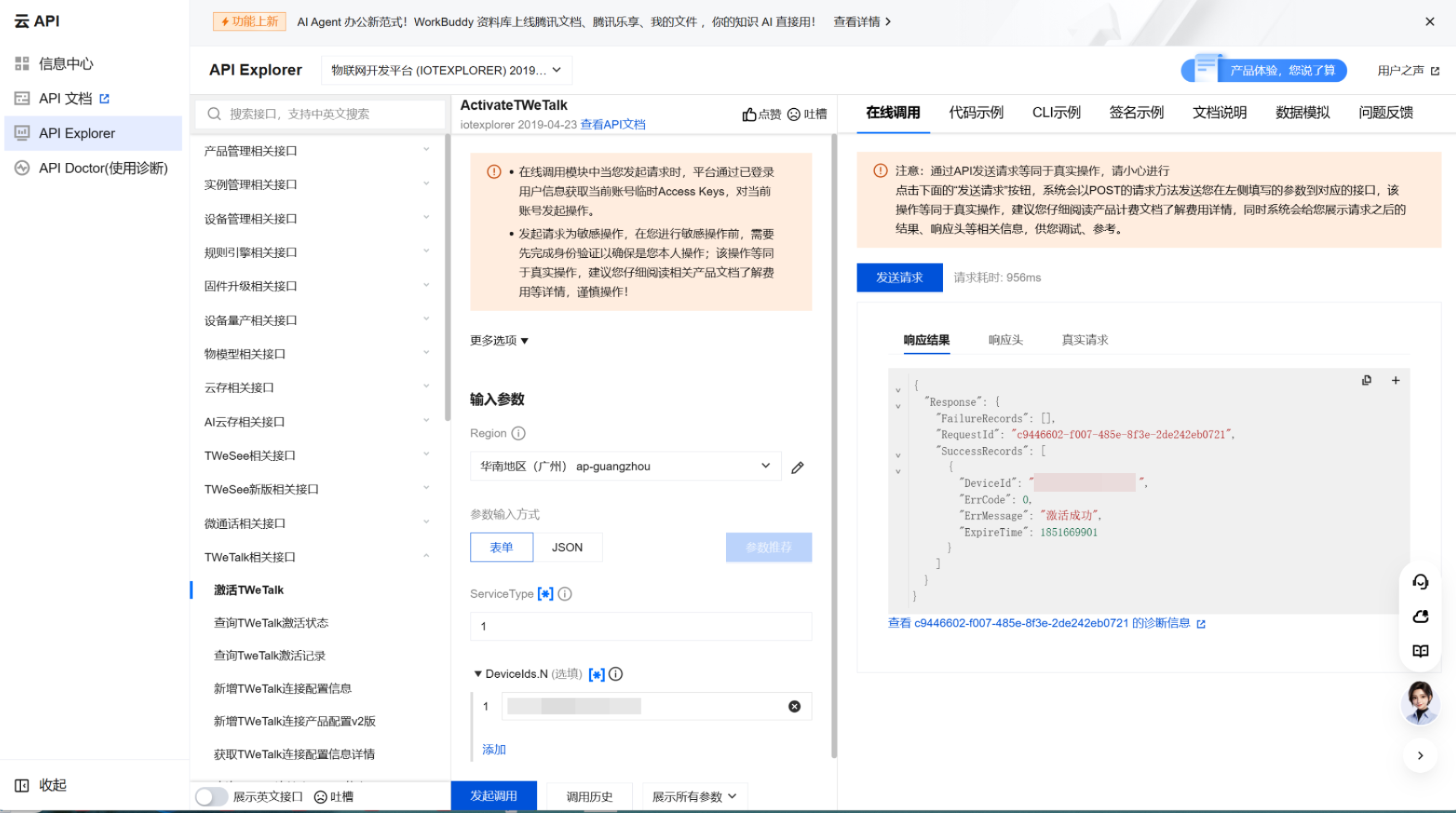
Task: Copy the response JSON with copy icon
Action: 1366,380
